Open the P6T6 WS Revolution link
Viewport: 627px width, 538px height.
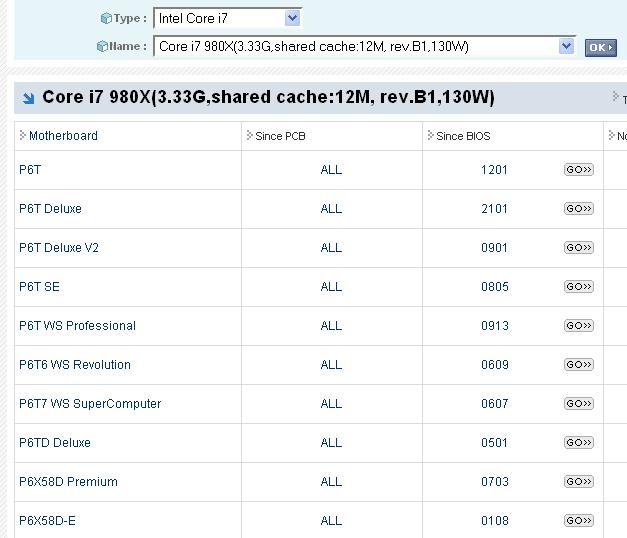coord(75,365)
